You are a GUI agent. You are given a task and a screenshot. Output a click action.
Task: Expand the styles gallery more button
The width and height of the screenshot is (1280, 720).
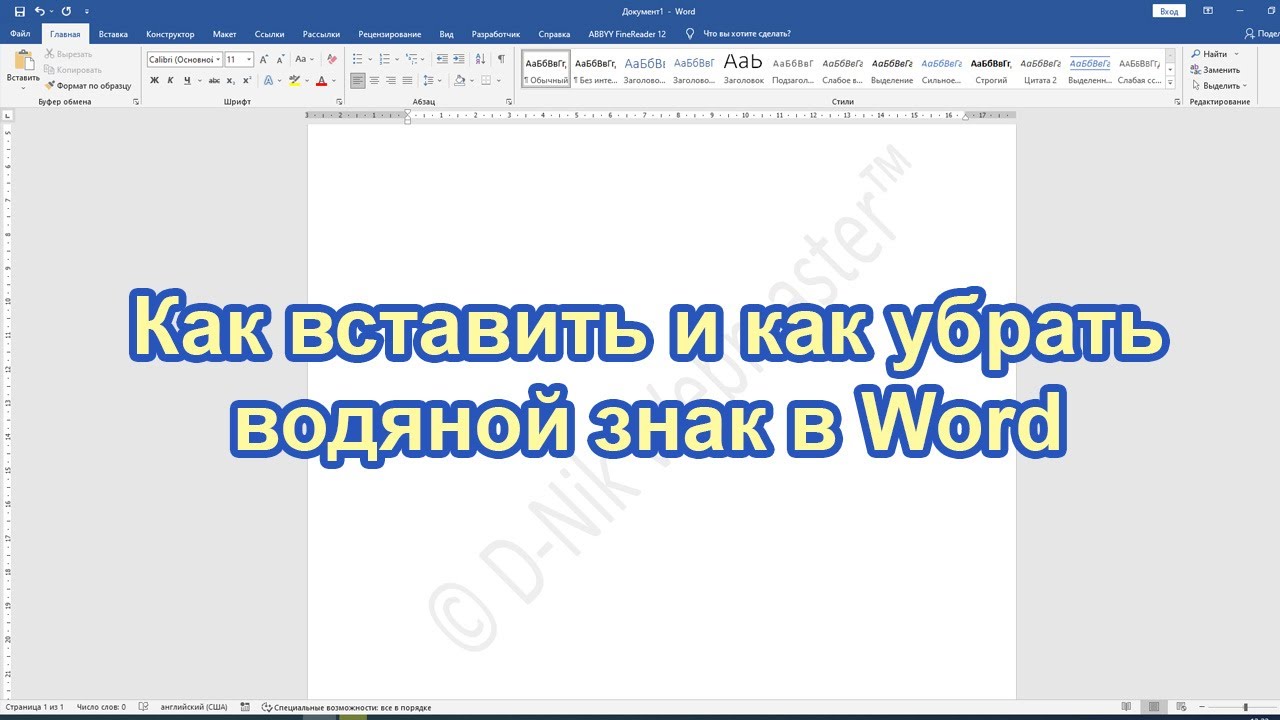1171,82
